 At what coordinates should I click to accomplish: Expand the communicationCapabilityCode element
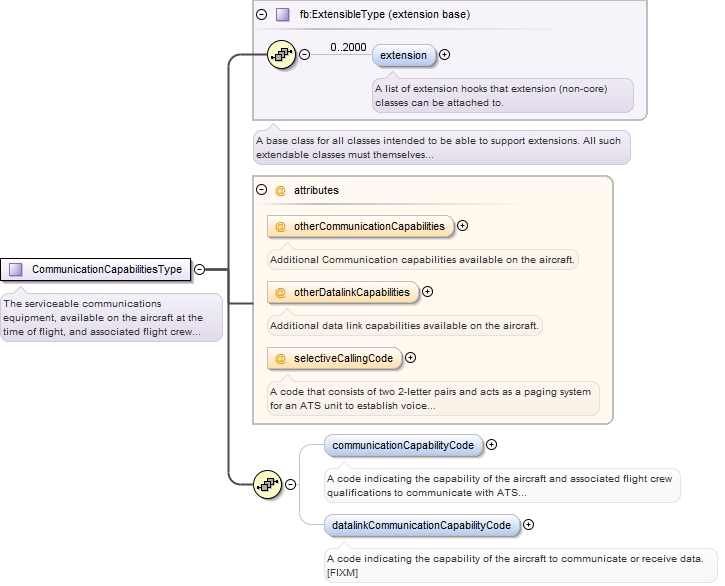[x=491, y=445]
